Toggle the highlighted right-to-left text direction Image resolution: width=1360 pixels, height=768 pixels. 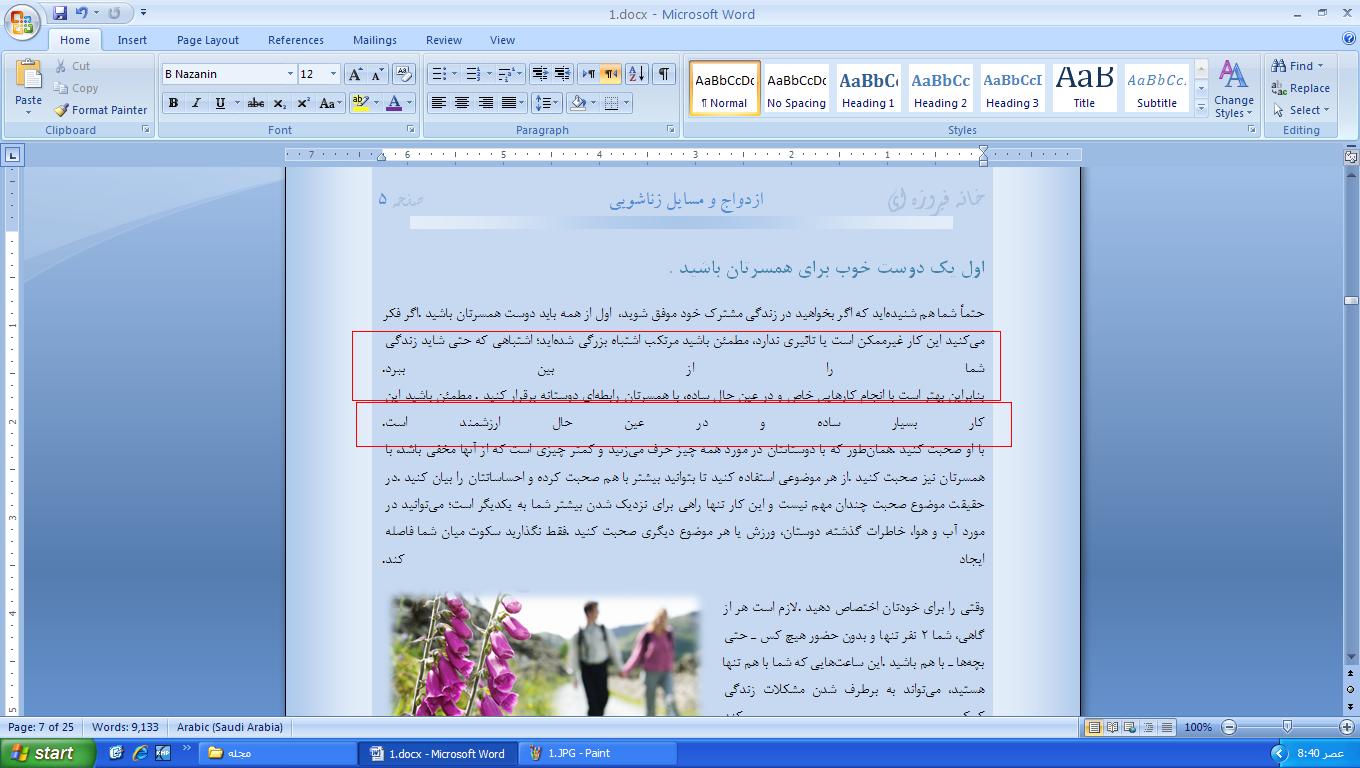tap(610, 74)
